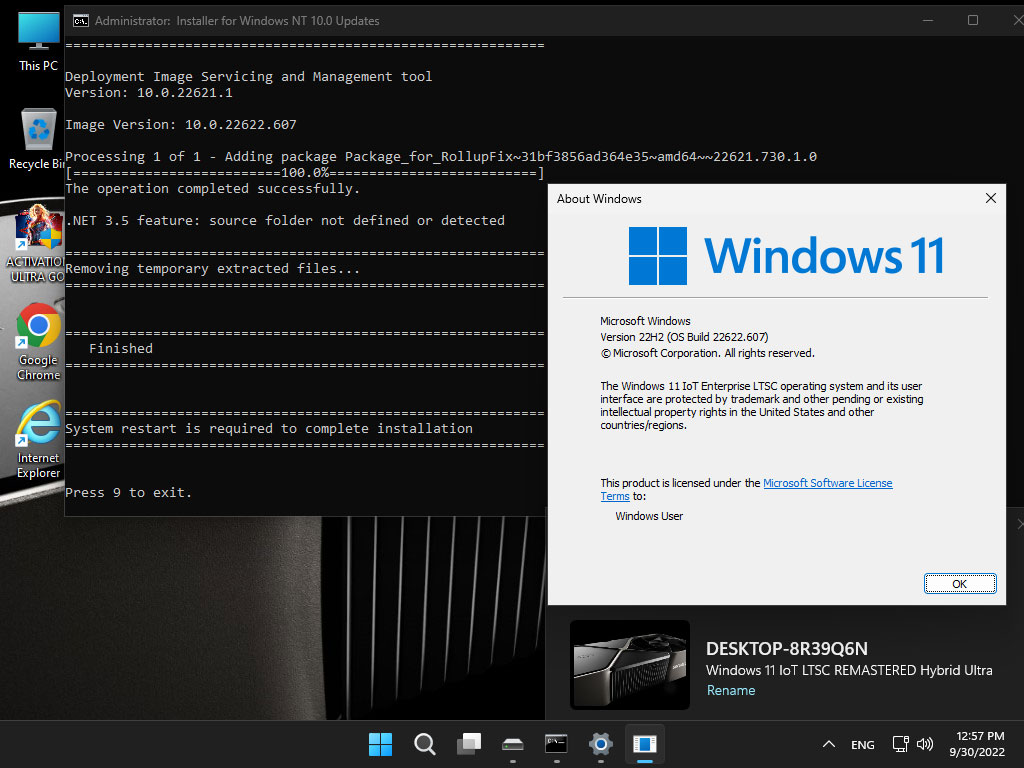Open Task View on taskbar

469,744
